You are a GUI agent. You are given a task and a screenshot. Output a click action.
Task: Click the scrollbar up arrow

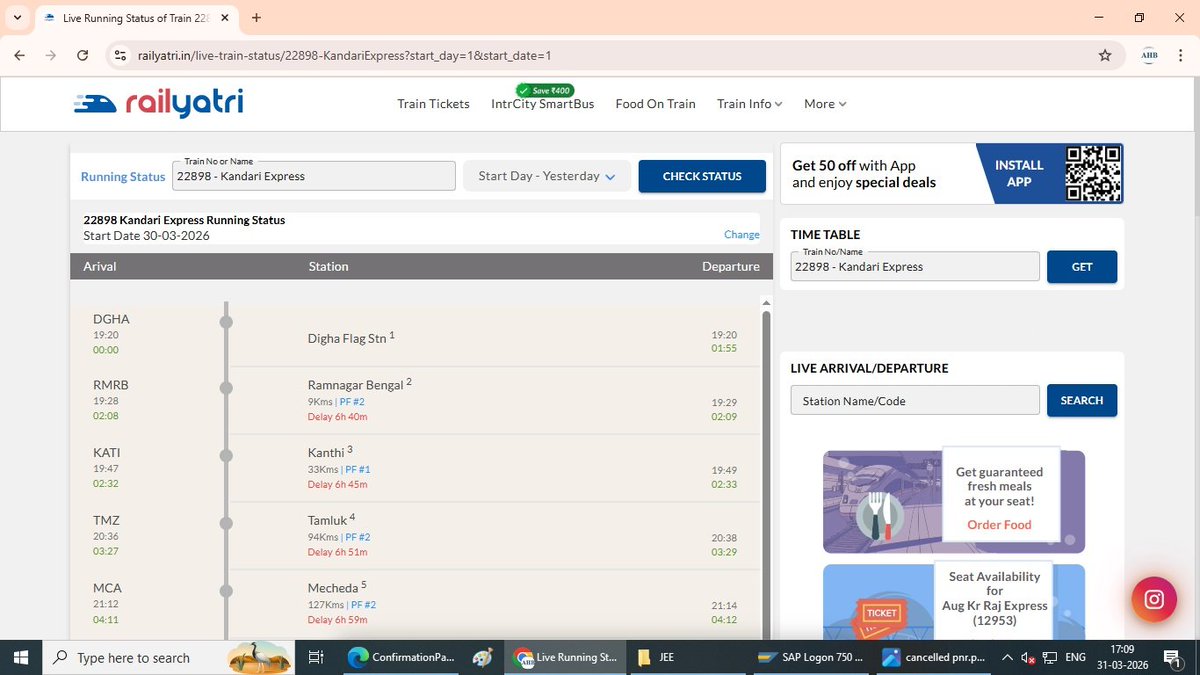(x=767, y=303)
